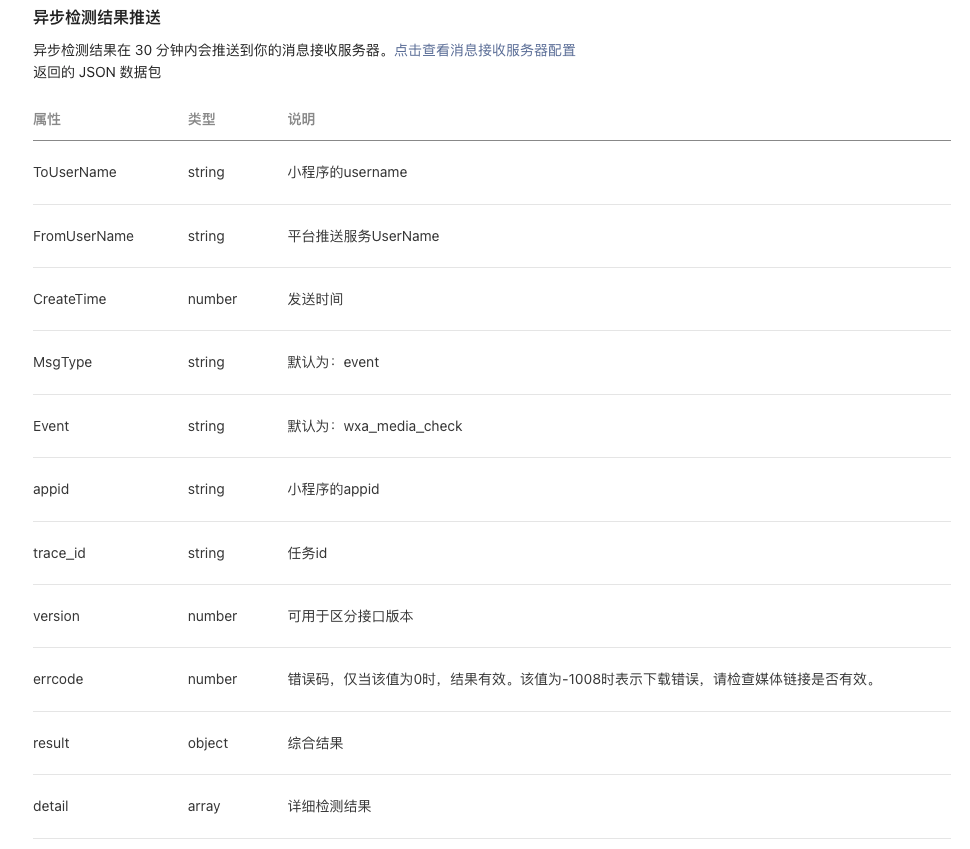This screenshot has width=970, height=849.
Task: Select the heading 异步检测结果推送
Action: 97,17
